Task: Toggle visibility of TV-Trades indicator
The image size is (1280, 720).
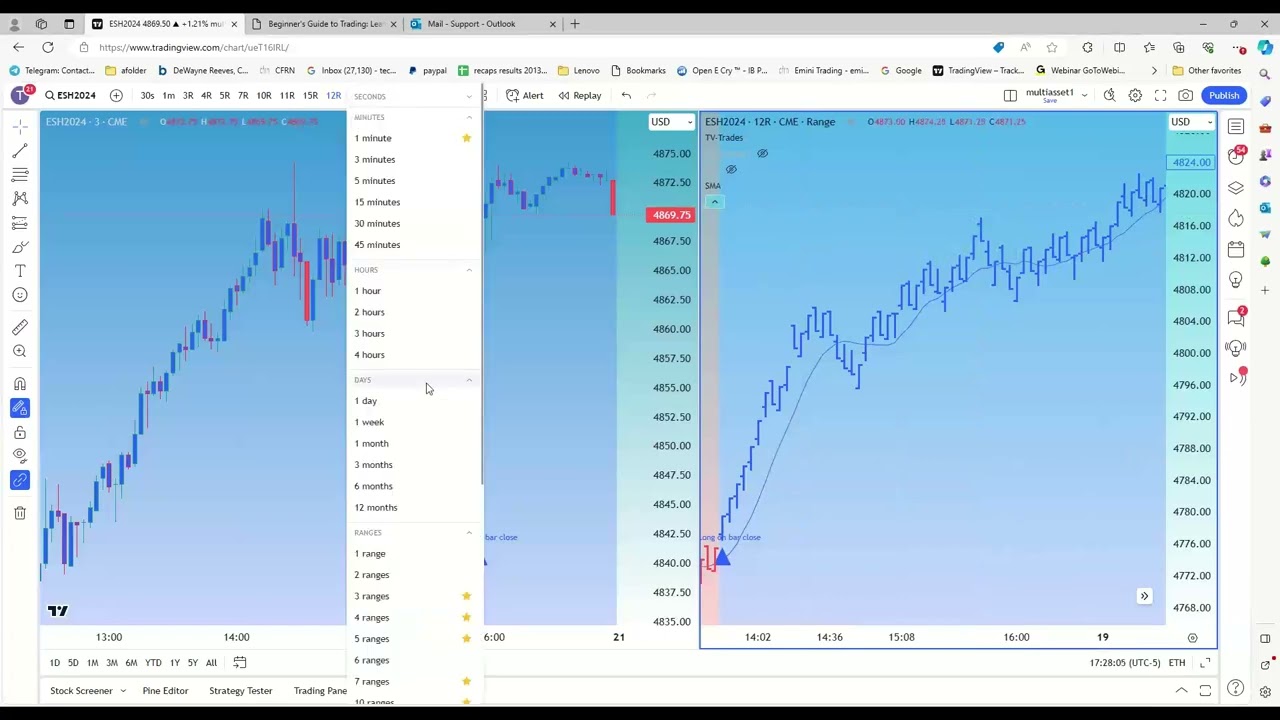Action: (762, 153)
